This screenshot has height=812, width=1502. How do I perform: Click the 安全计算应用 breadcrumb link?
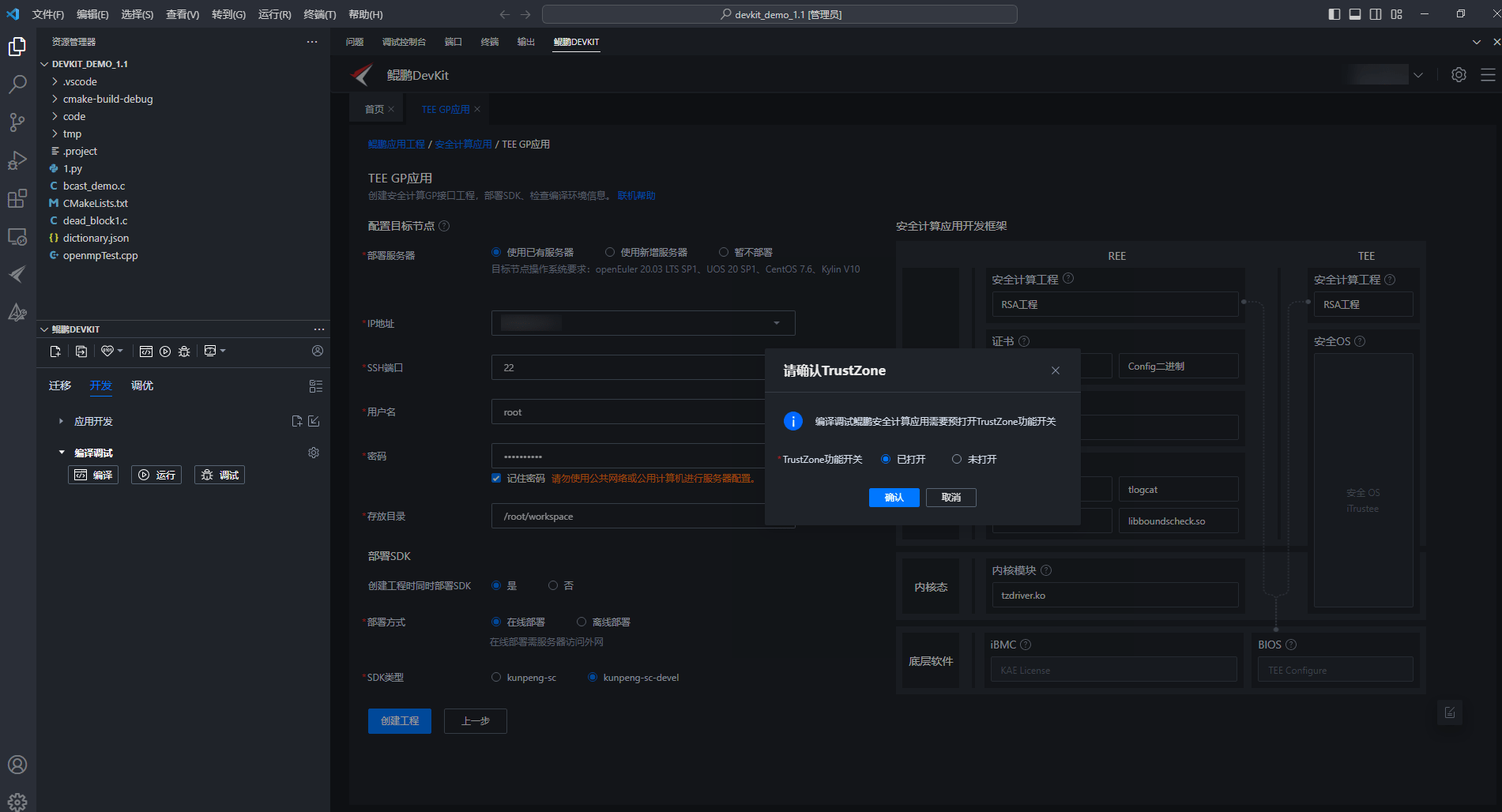click(x=463, y=145)
